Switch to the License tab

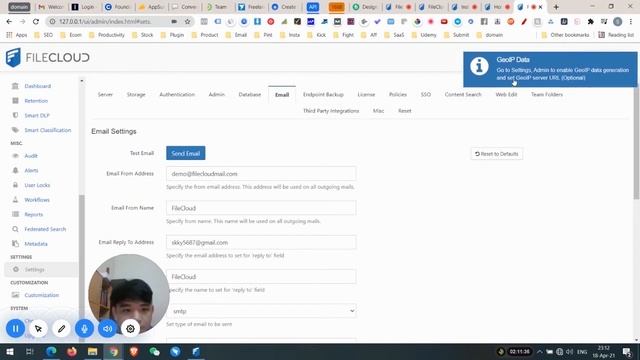[366, 94]
